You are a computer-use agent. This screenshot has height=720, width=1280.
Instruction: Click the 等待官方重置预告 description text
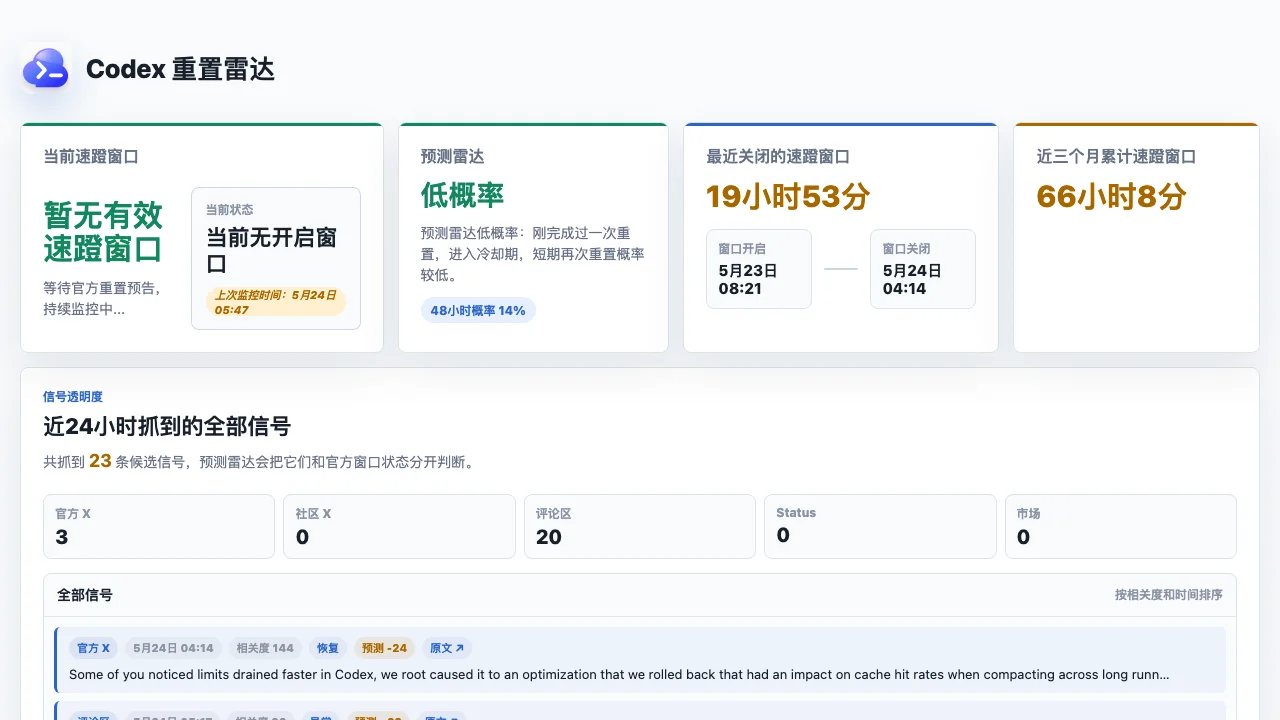click(x=103, y=299)
